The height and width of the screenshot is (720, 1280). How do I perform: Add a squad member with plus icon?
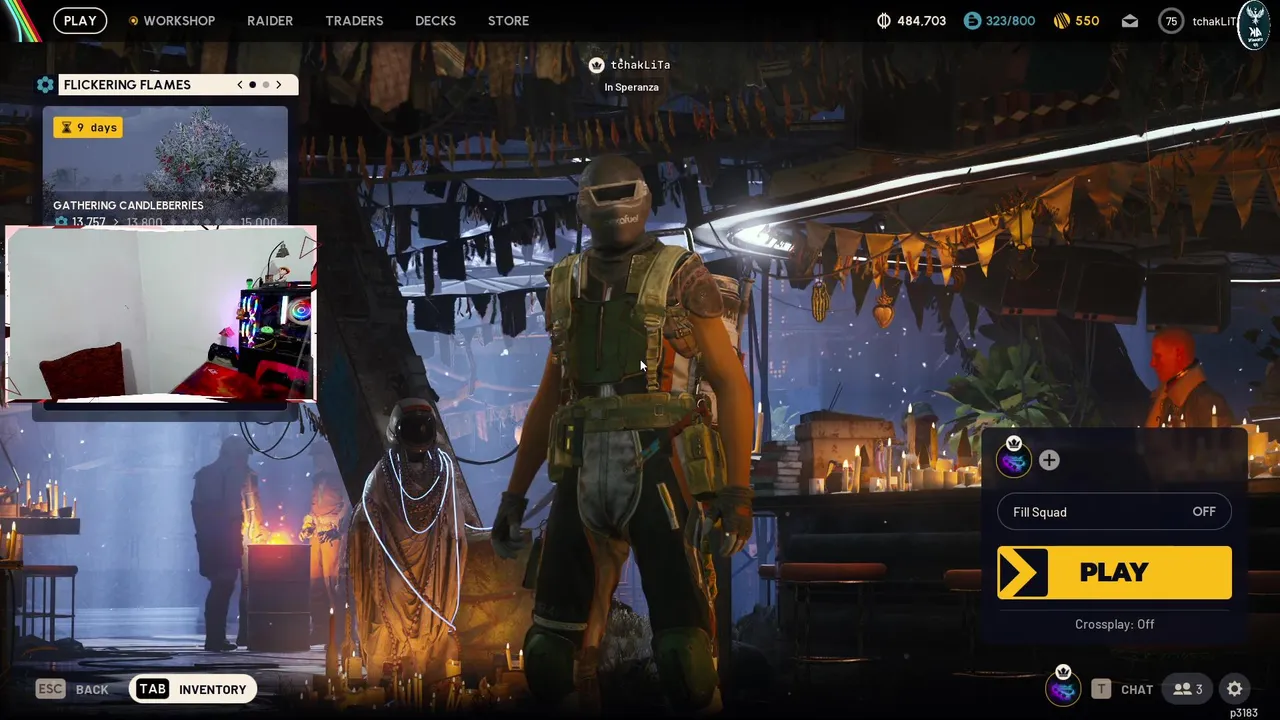pyautogui.click(x=1049, y=460)
